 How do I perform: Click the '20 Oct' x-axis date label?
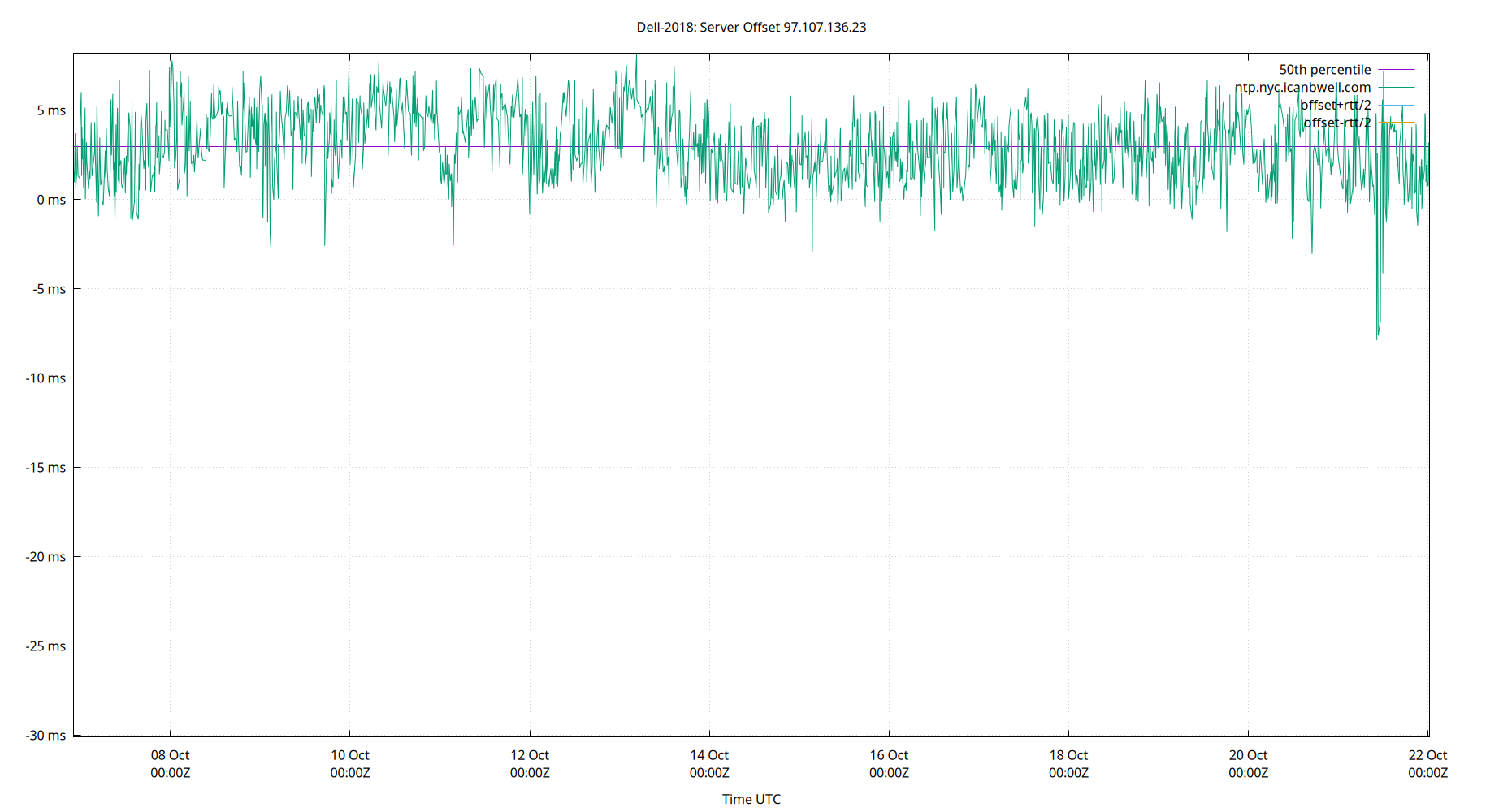[x=1248, y=755]
